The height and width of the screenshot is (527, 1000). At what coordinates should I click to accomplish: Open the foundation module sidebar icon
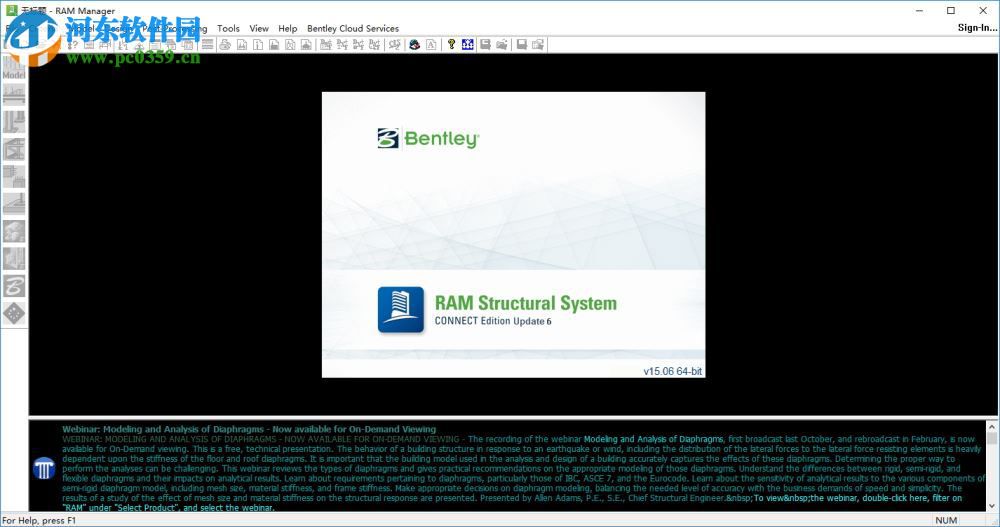pyautogui.click(x=14, y=204)
